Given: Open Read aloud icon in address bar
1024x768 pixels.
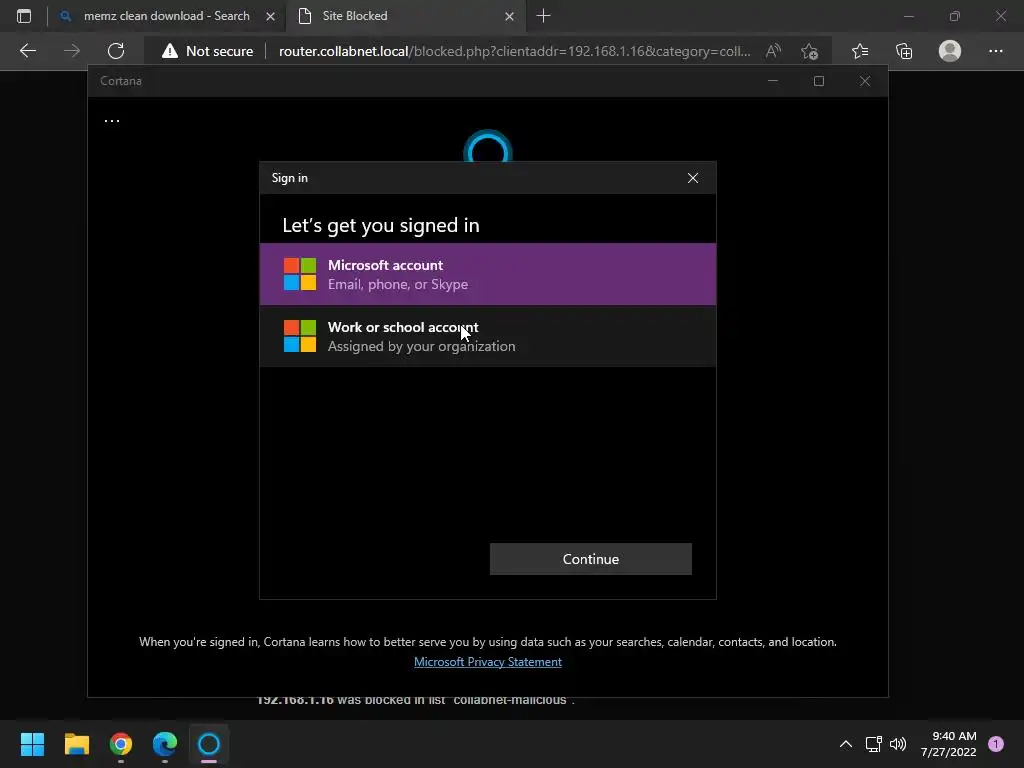Looking at the screenshot, I should pos(773,51).
